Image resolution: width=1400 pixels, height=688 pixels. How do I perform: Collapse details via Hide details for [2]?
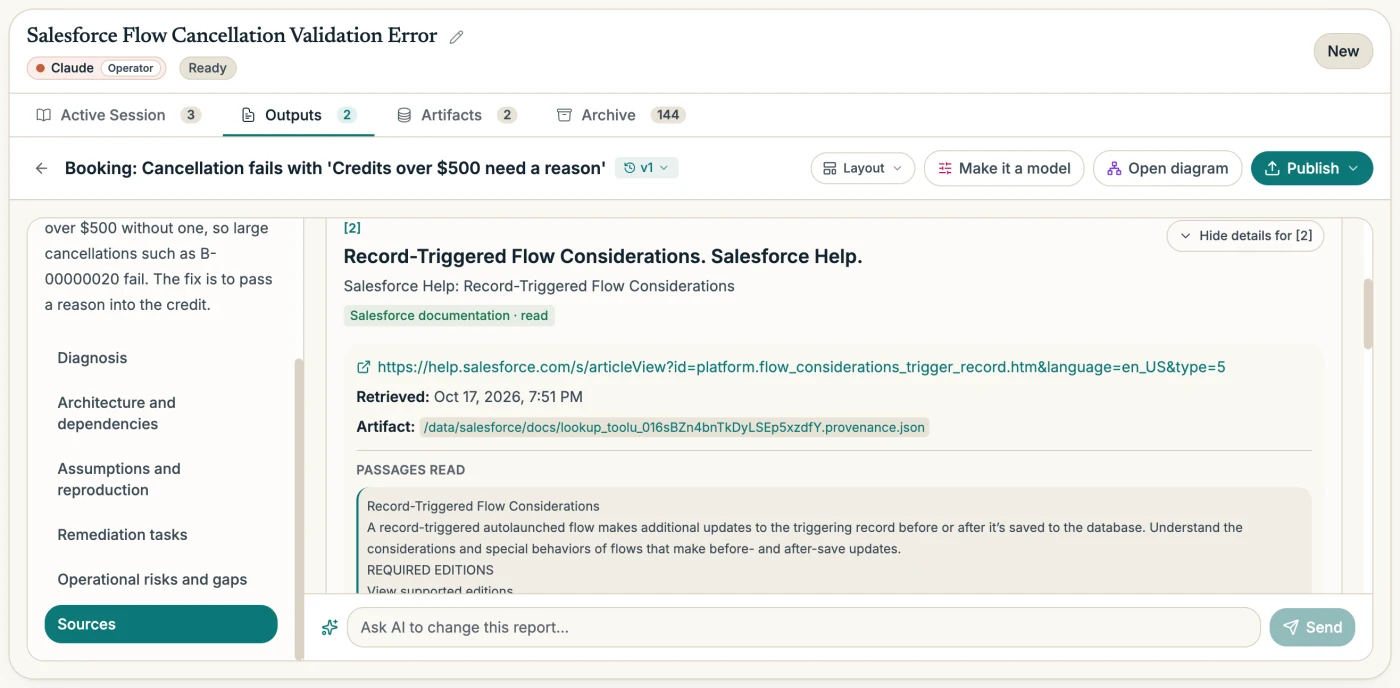point(1245,236)
